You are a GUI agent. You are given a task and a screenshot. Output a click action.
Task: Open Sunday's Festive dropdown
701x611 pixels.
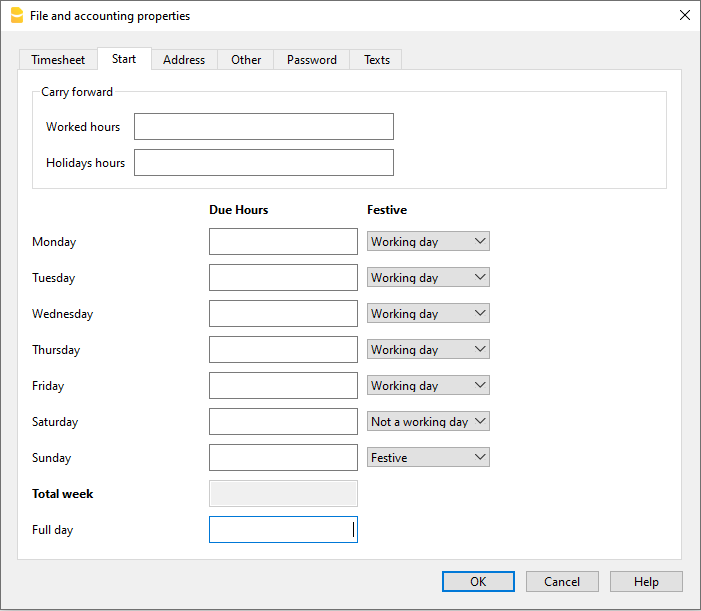tap(428, 458)
